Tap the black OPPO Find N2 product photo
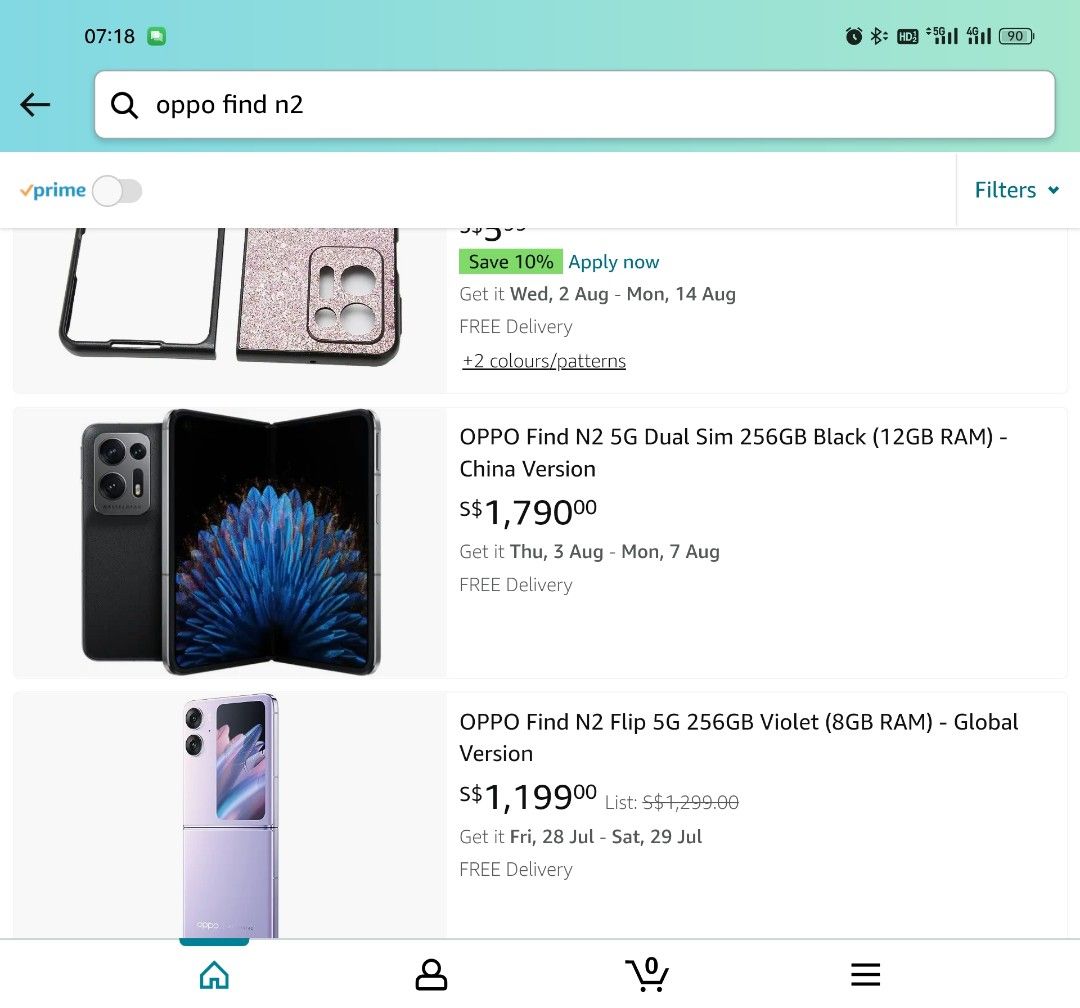1080x1008 pixels. click(228, 540)
